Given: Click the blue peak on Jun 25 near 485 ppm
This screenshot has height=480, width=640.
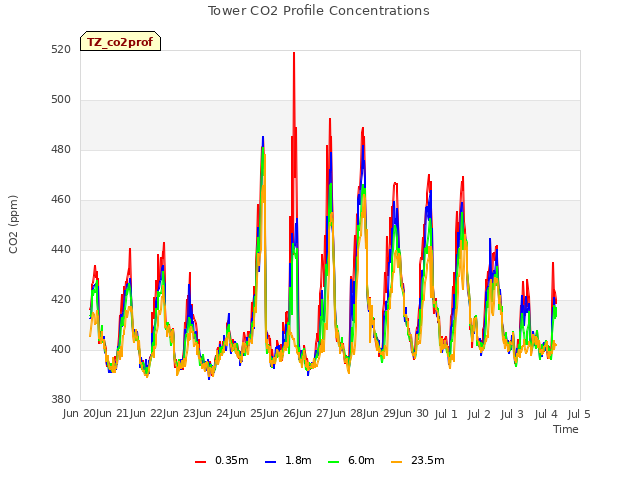Looking at the screenshot, I should click(263, 138).
